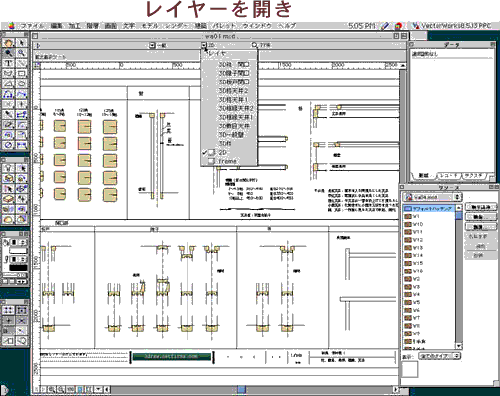Click the 編集 button in Resources palette
Viewport: 500px width, 396px height.
click(480, 217)
